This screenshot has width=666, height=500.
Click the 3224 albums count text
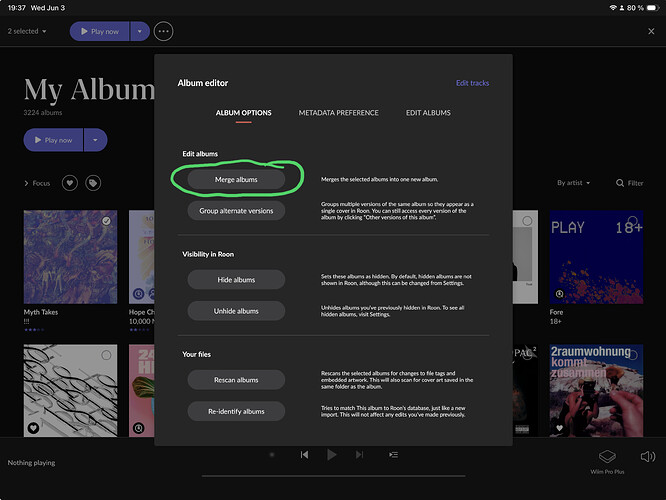tap(42, 113)
